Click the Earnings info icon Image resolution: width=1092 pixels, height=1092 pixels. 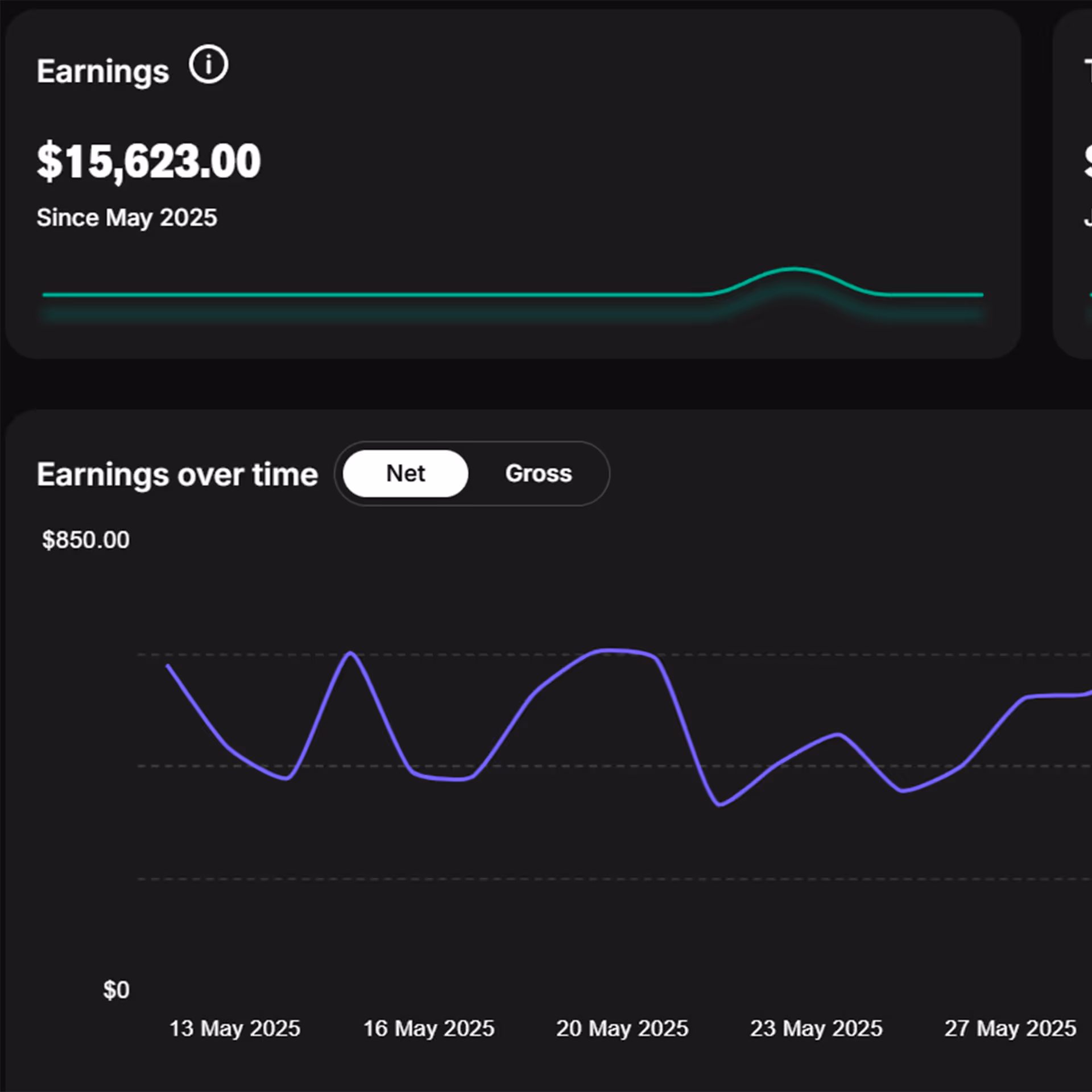(208, 65)
